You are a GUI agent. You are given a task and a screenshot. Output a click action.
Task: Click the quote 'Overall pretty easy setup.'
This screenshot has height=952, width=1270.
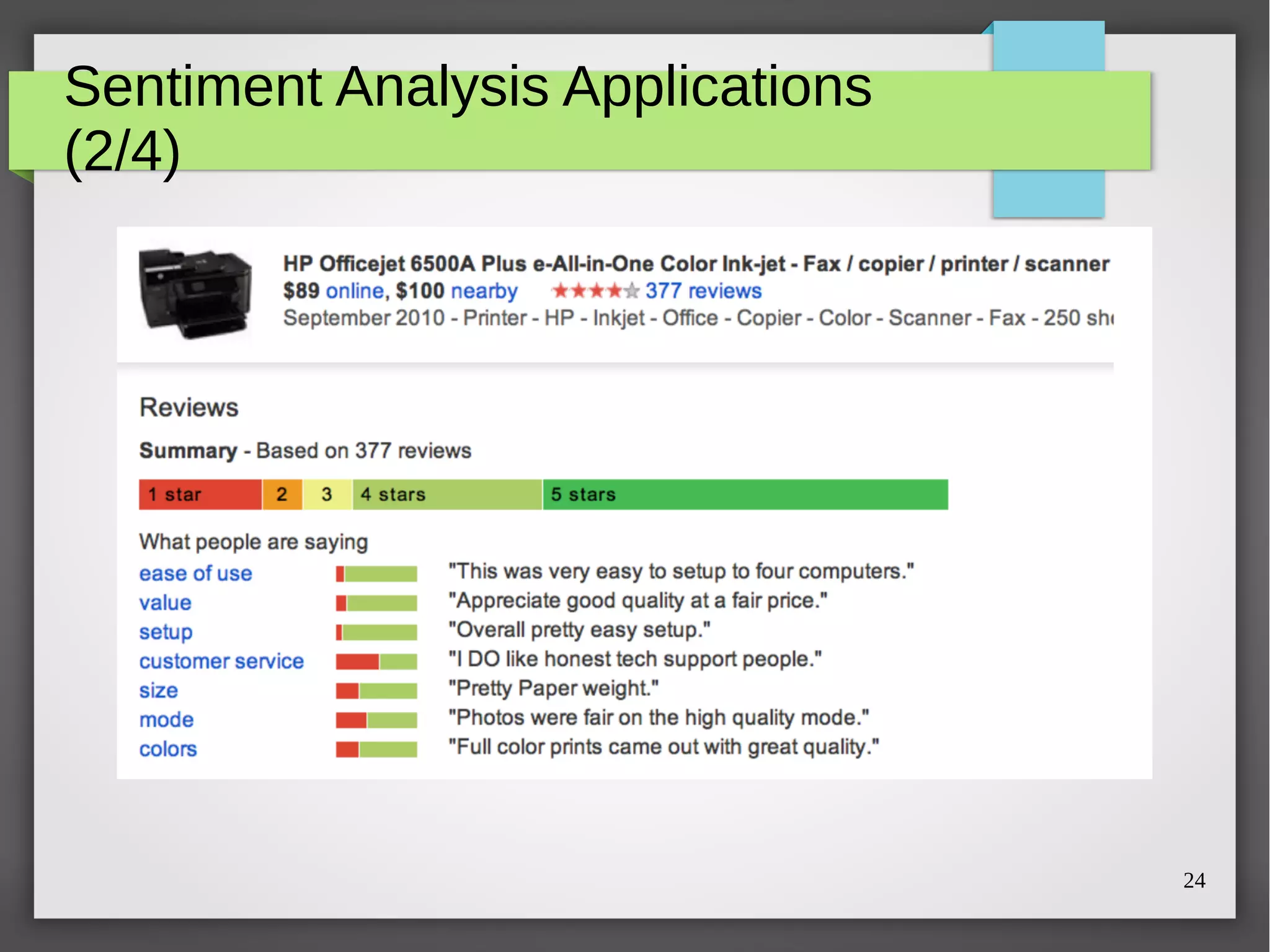(x=579, y=629)
